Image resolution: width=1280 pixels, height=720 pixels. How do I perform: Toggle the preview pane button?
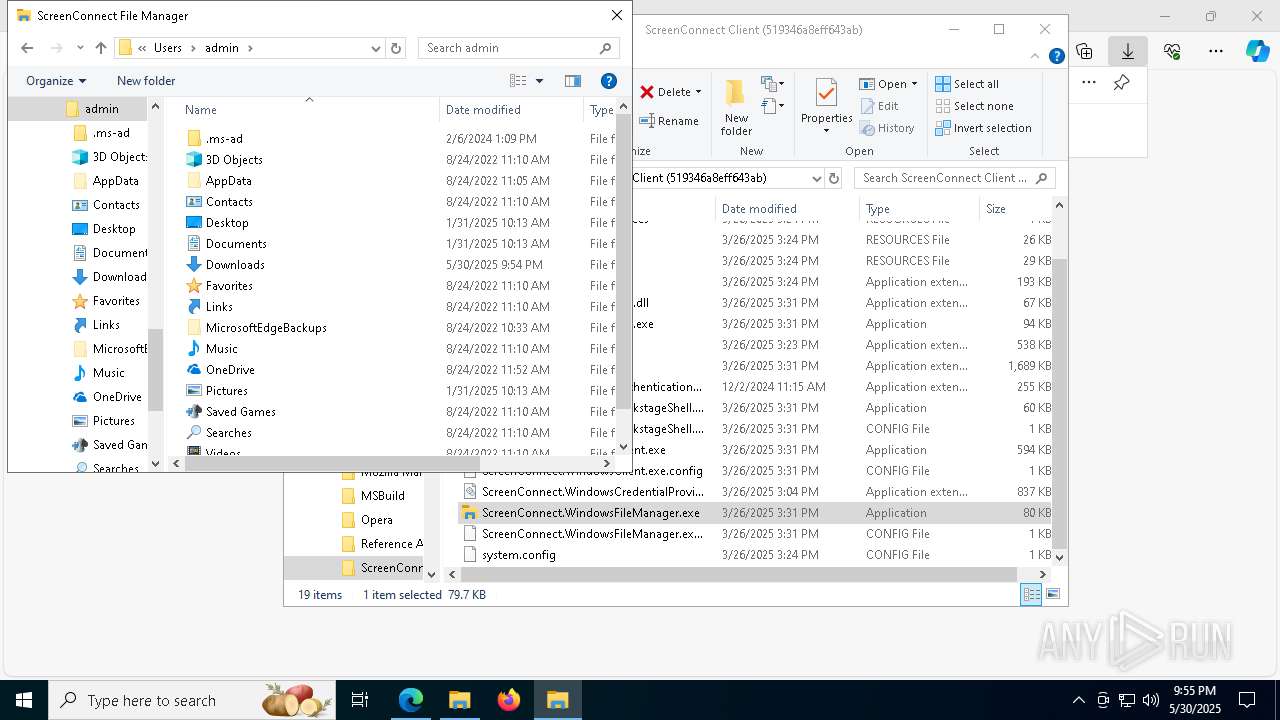pos(573,81)
